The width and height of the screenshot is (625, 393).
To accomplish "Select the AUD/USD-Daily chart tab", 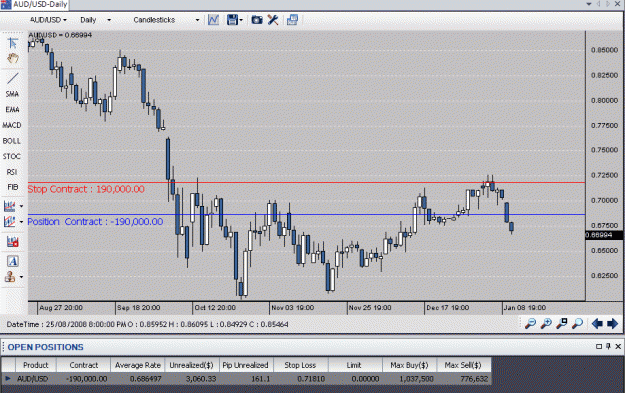I will [x=35, y=5].
